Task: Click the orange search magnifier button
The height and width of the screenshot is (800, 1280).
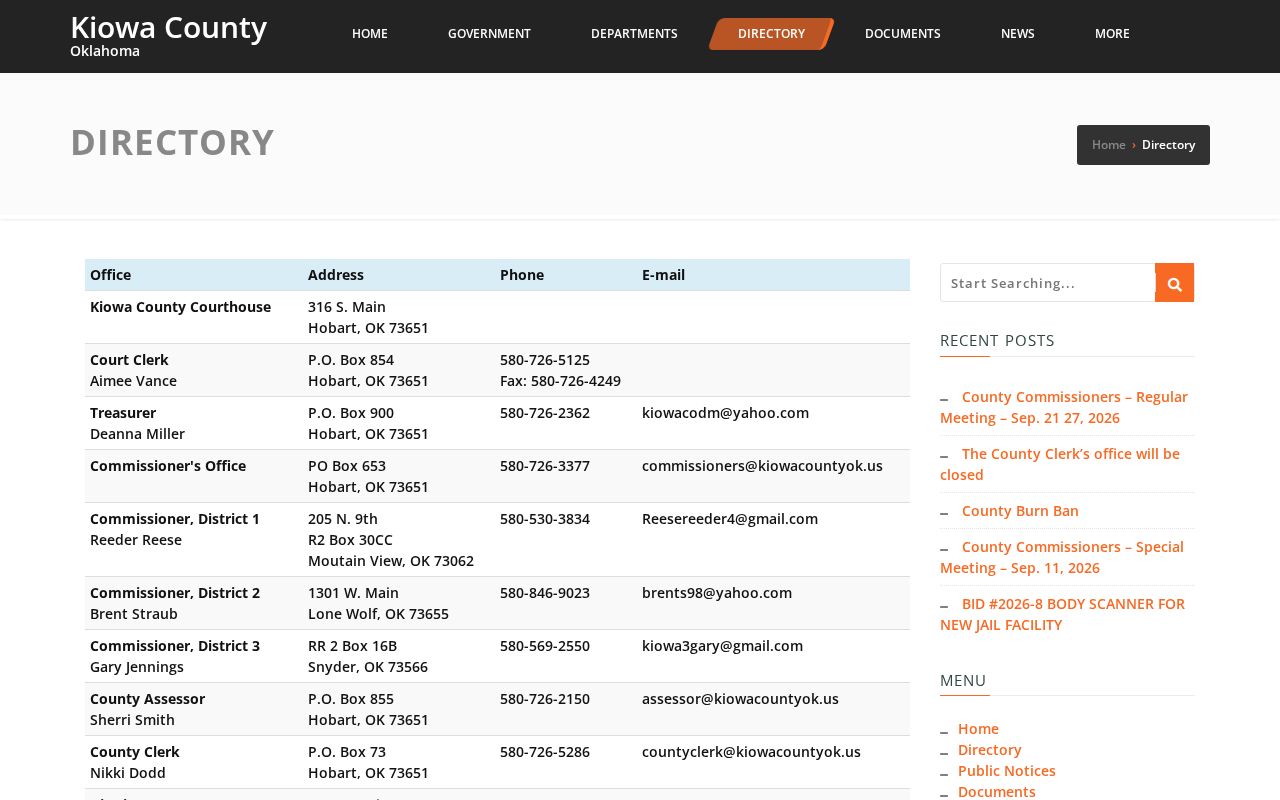Action: click(x=1174, y=283)
